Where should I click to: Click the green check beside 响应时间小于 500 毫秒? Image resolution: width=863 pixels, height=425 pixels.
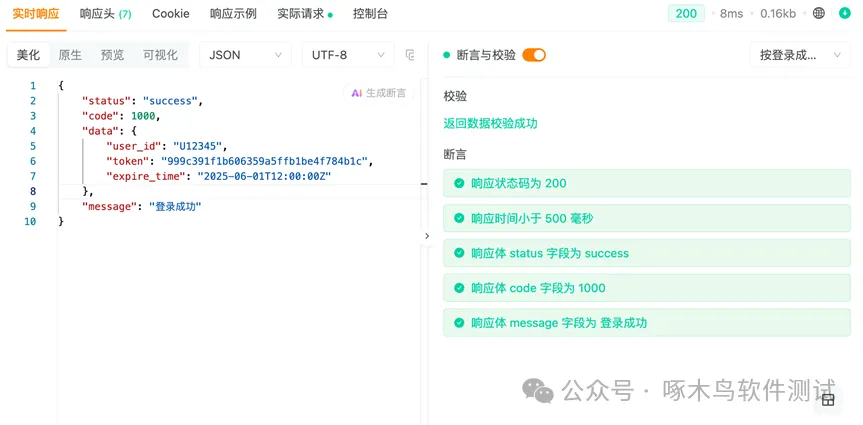pyautogui.click(x=459, y=219)
